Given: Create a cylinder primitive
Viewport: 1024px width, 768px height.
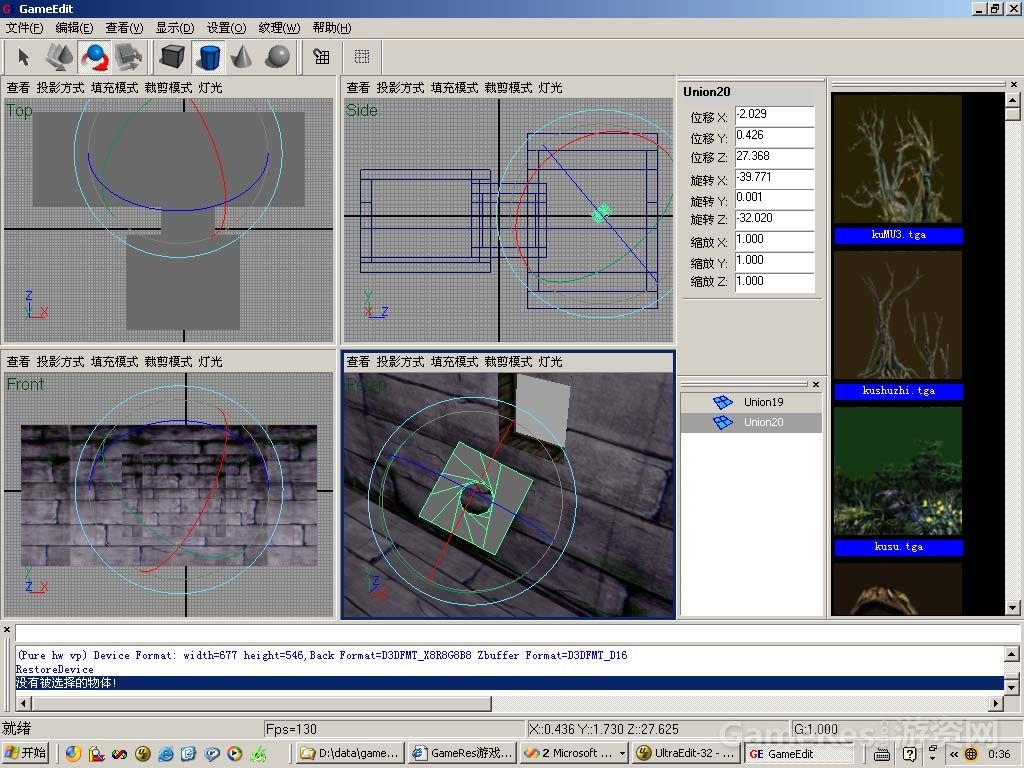Looking at the screenshot, I should [208, 57].
